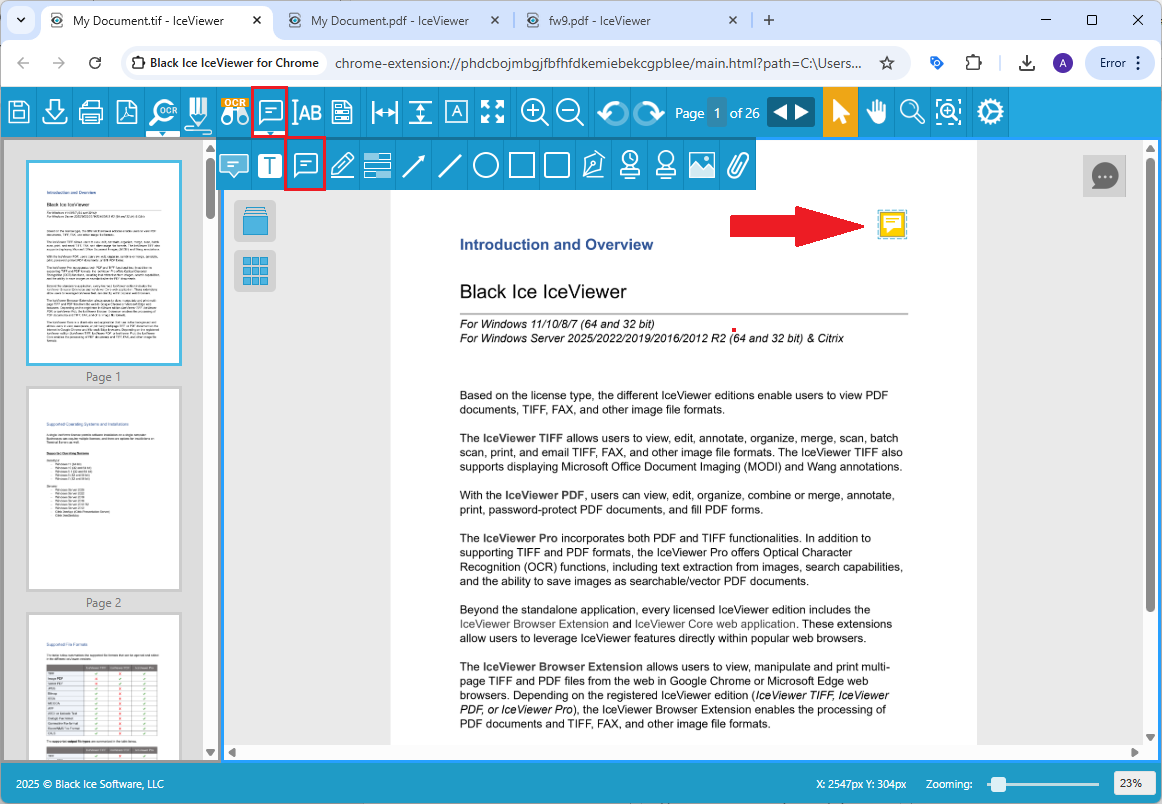Click the IceViewer Core web application link

tap(715, 624)
